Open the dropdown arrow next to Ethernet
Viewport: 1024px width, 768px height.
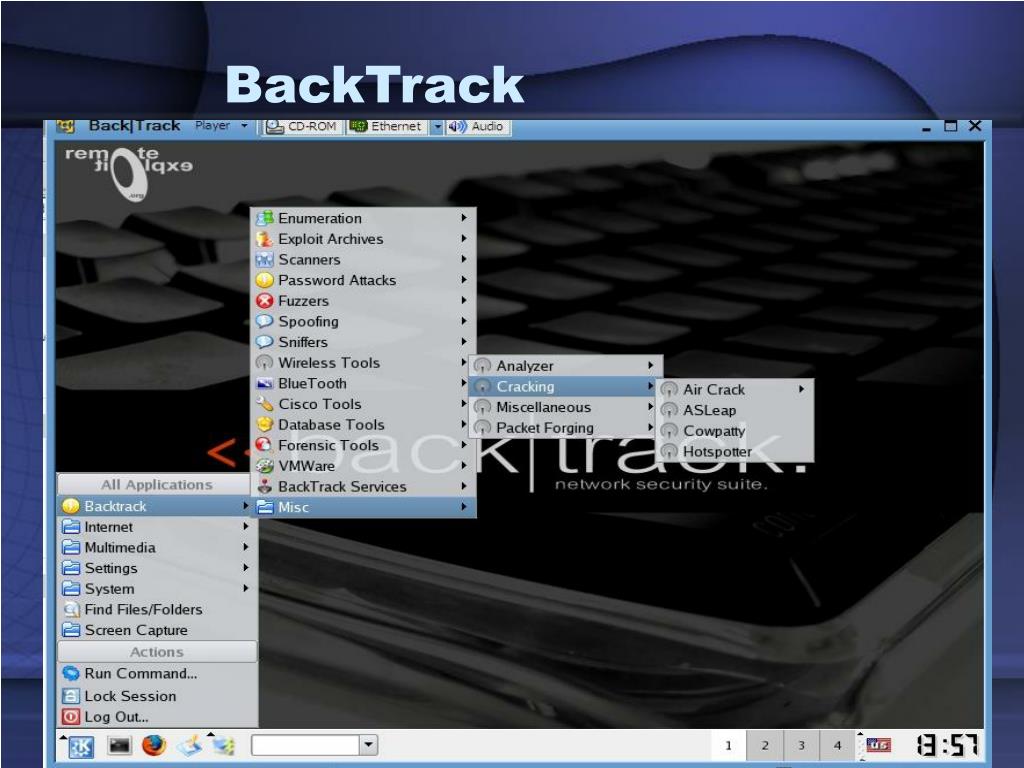point(436,127)
